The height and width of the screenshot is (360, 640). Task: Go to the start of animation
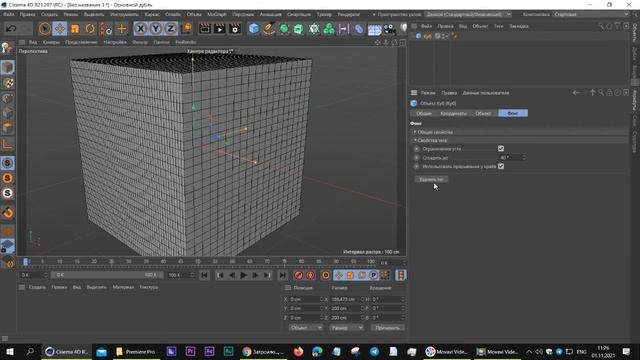[204, 276]
